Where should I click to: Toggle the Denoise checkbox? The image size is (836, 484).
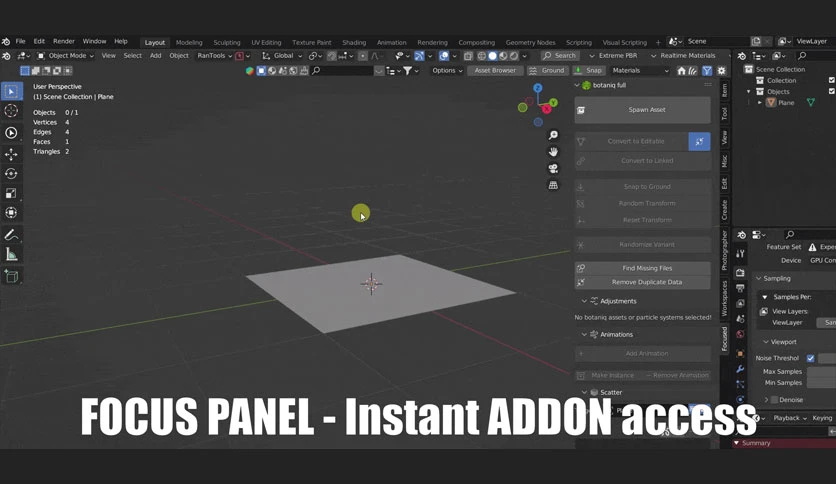tap(775, 400)
